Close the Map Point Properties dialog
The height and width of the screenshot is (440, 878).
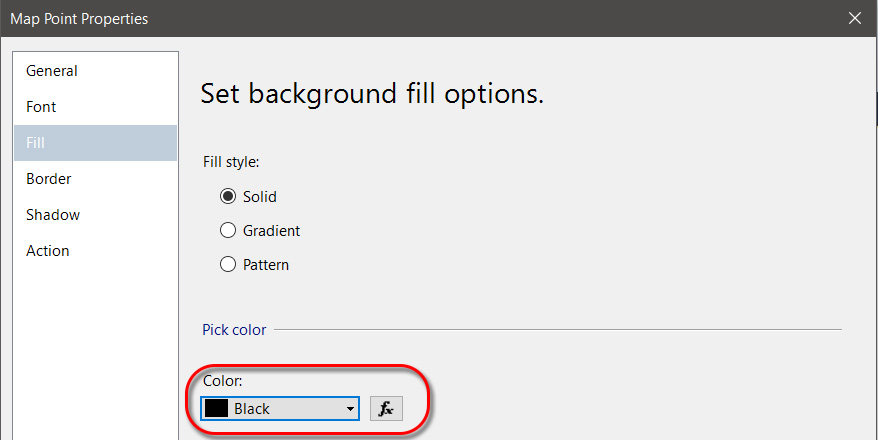click(x=854, y=18)
